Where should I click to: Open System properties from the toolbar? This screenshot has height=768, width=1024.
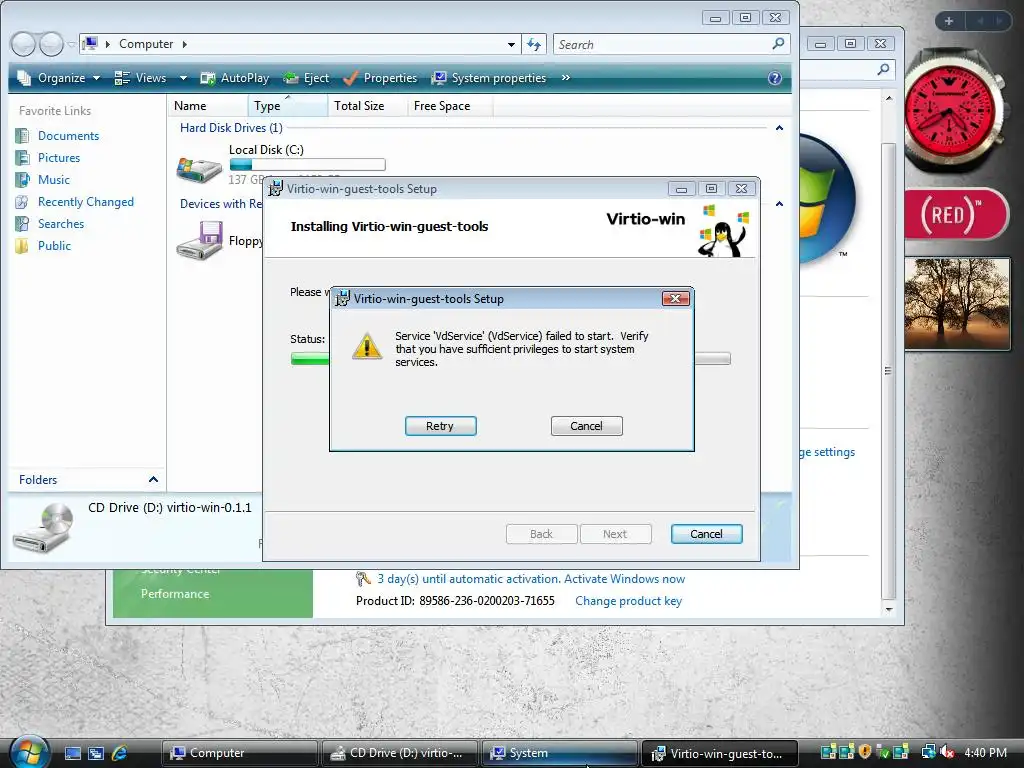(x=489, y=78)
